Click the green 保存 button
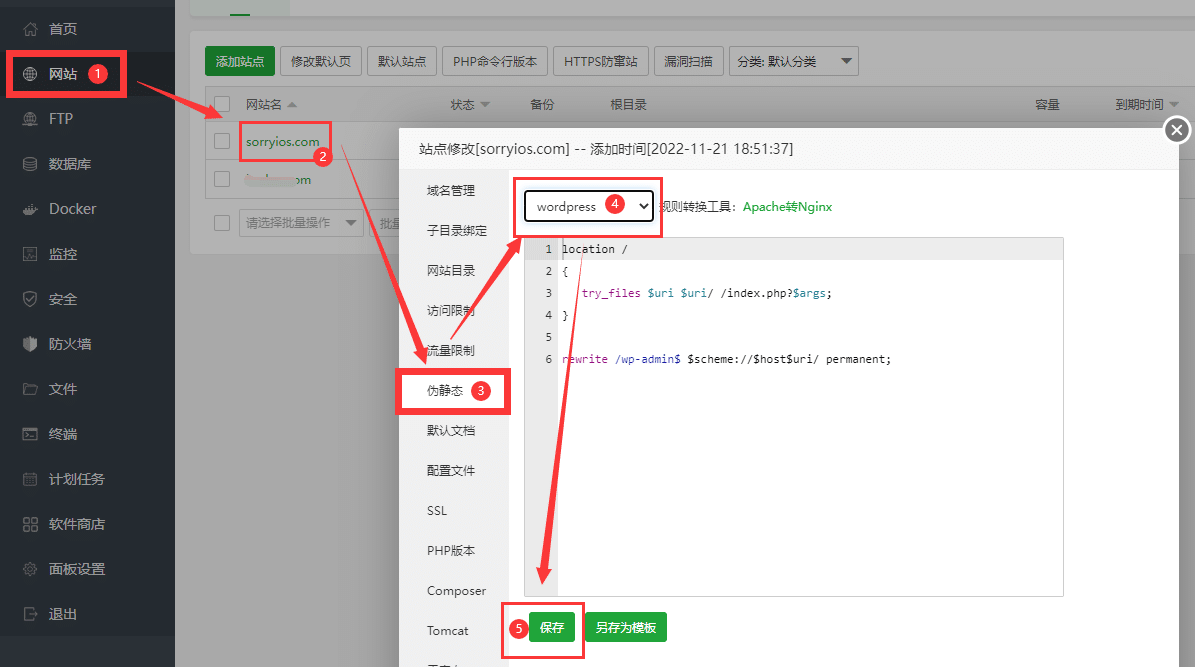The image size is (1195, 667). point(552,628)
